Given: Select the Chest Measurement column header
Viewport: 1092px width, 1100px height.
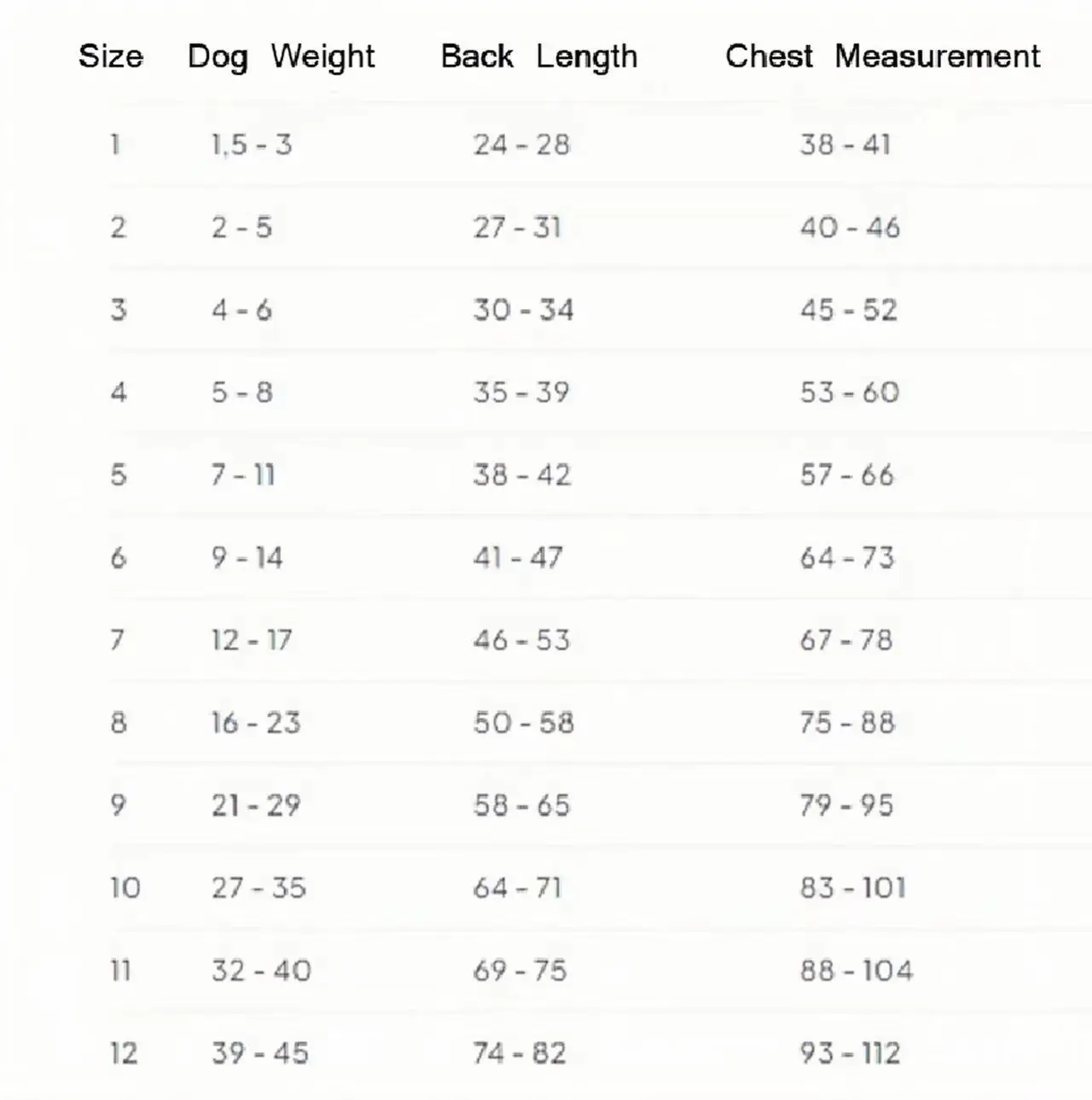Looking at the screenshot, I should pyautogui.click(x=883, y=56).
